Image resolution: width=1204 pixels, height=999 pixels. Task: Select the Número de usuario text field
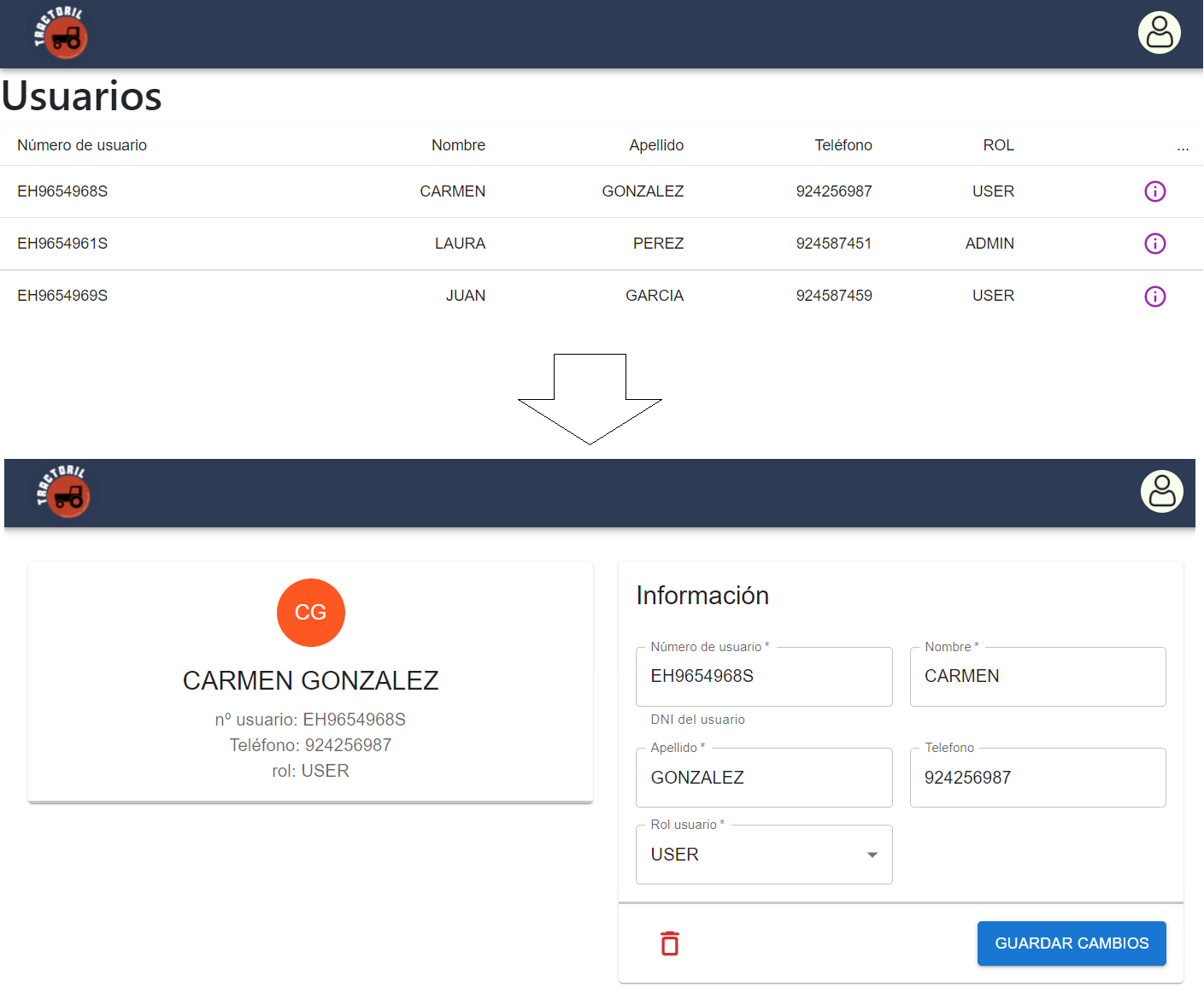pyautogui.click(x=763, y=676)
